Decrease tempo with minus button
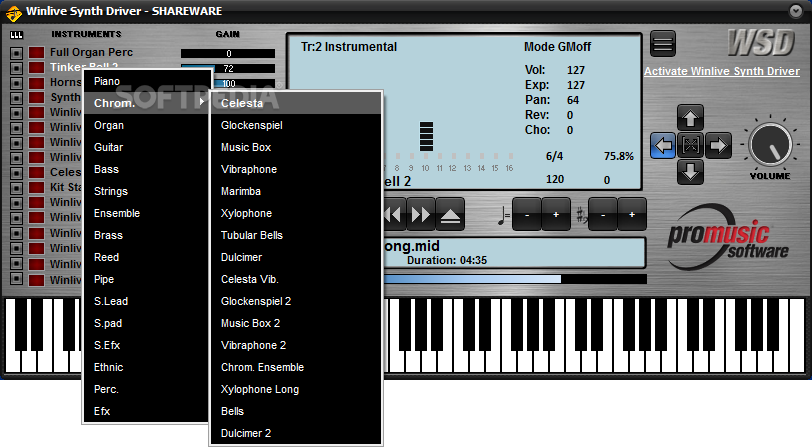The width and height of the screenshot is (812, 447). tap(527, 214)
